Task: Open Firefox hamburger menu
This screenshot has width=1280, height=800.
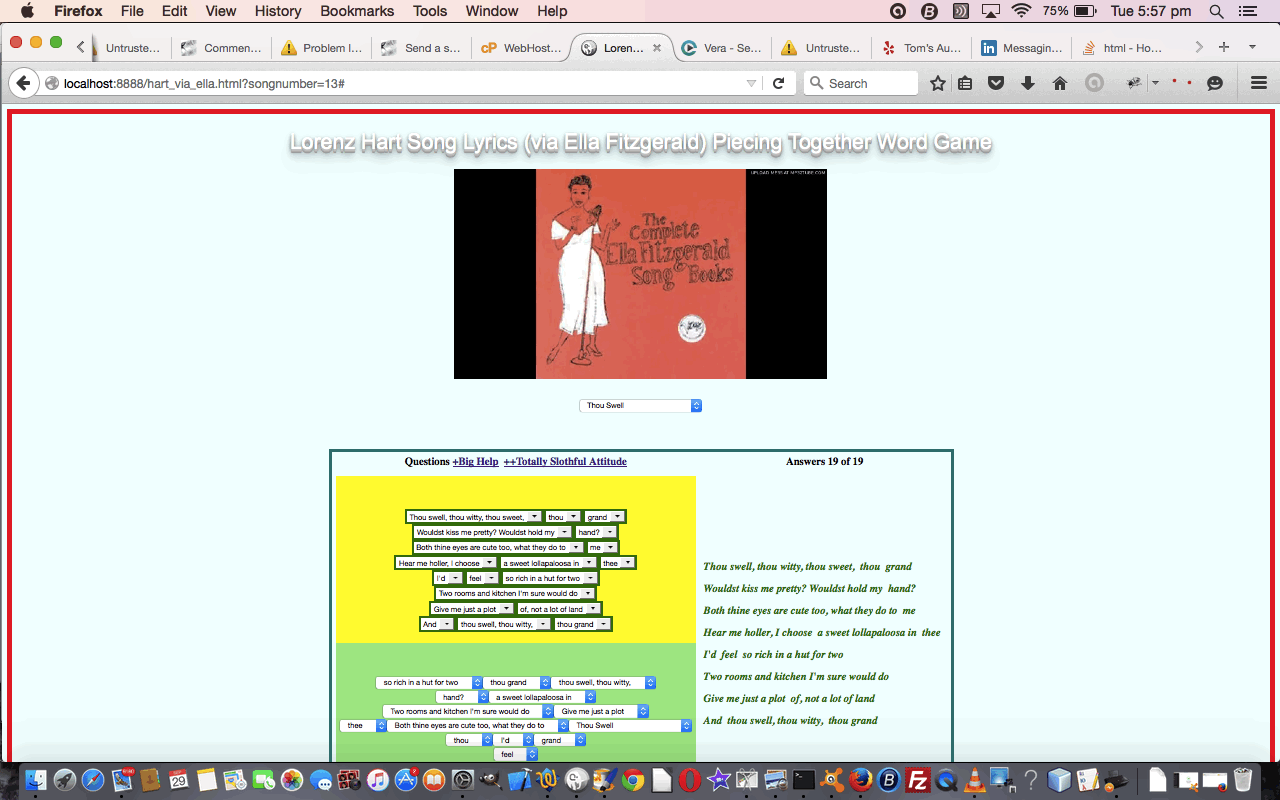Action: click(x=1259, y=84)
